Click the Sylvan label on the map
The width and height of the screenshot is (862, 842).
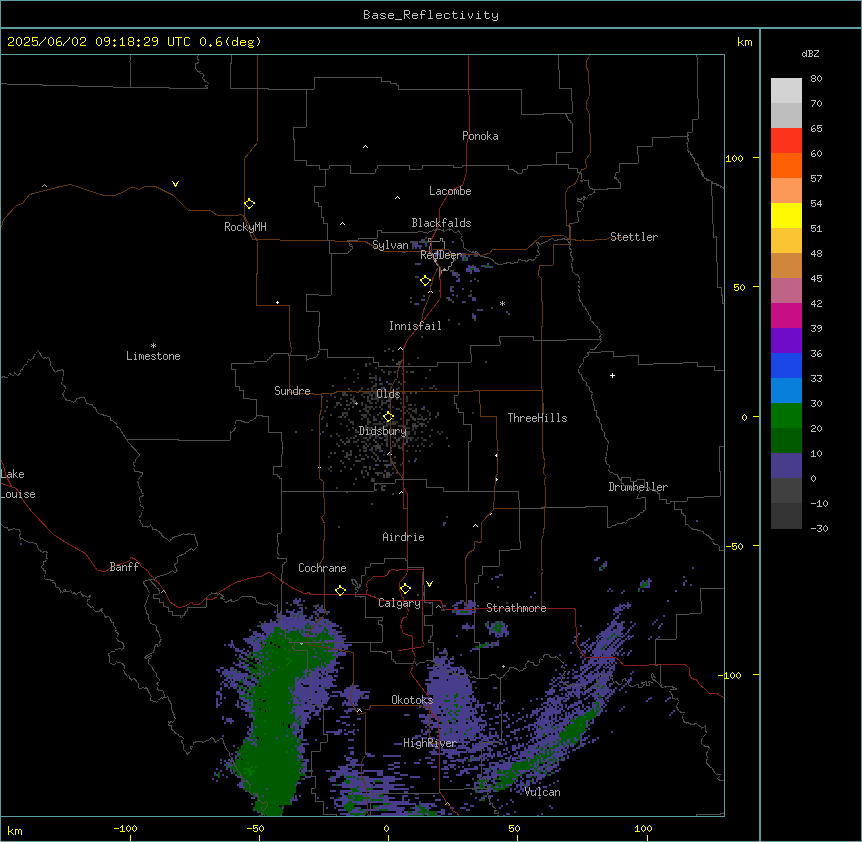[x=390, y=245]
